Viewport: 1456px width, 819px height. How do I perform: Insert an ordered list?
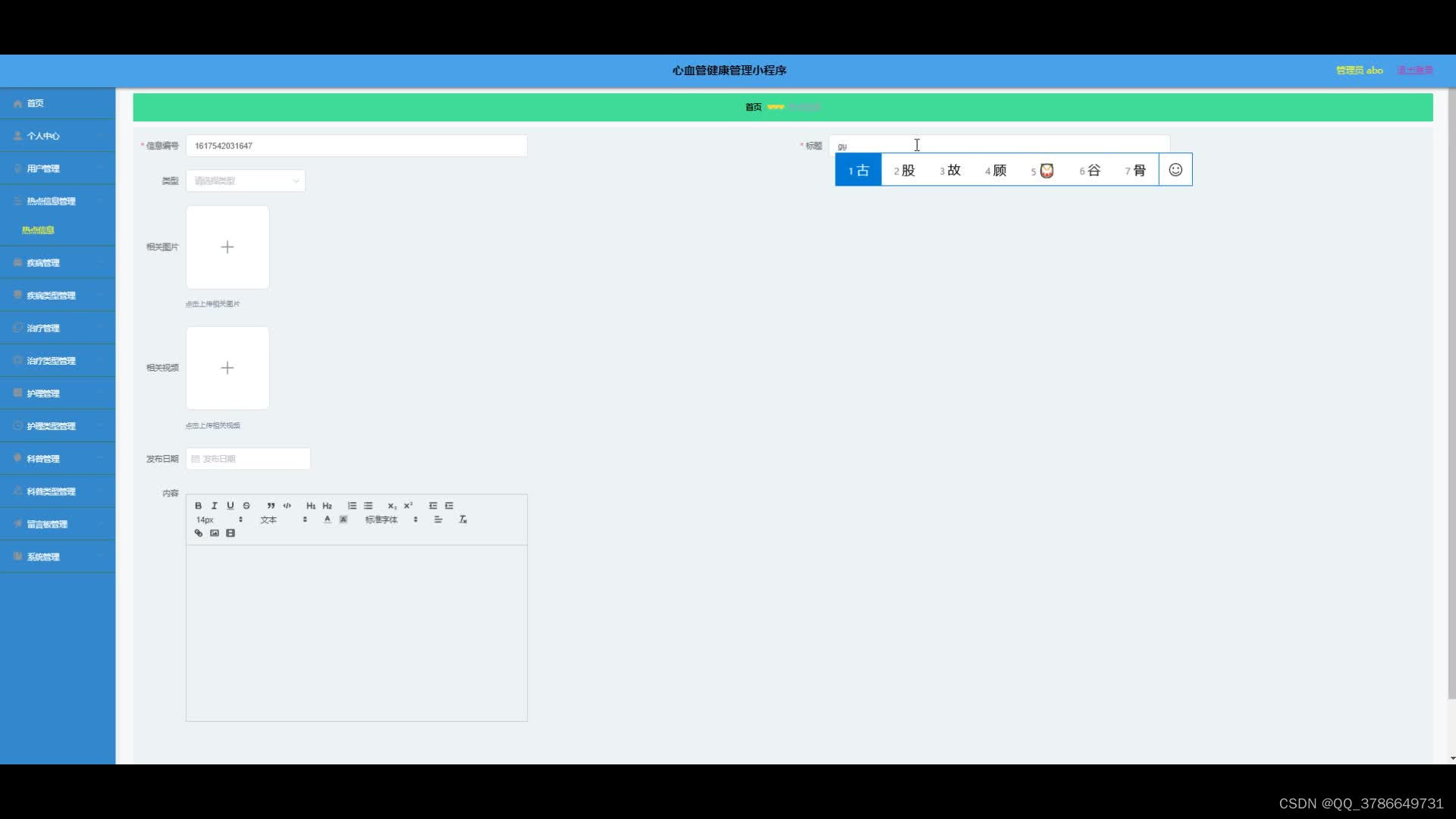tap(352, 506)
